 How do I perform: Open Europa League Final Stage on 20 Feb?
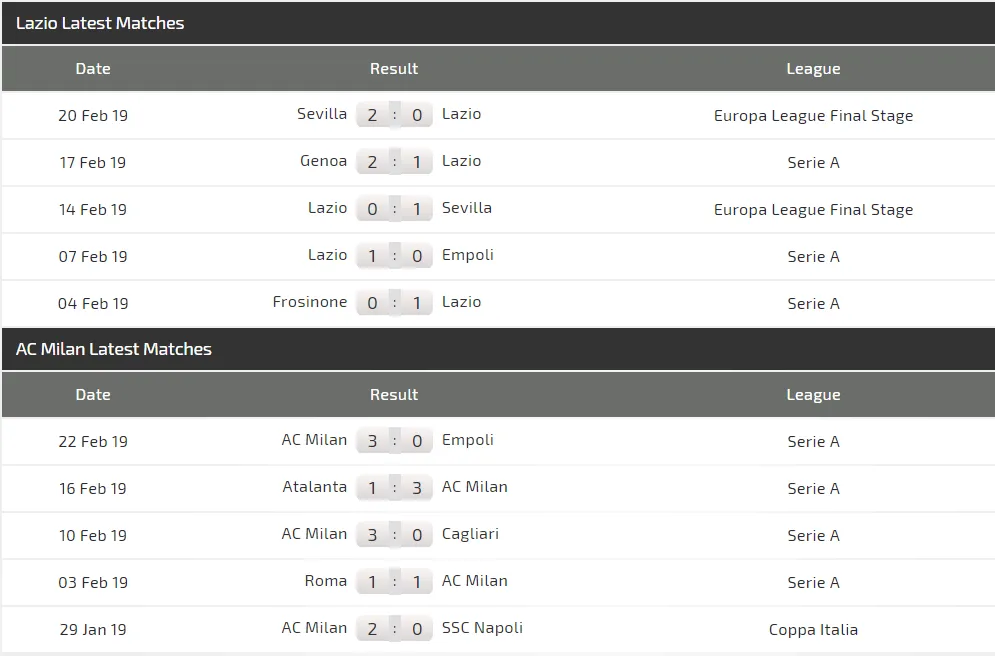[813, 116]
